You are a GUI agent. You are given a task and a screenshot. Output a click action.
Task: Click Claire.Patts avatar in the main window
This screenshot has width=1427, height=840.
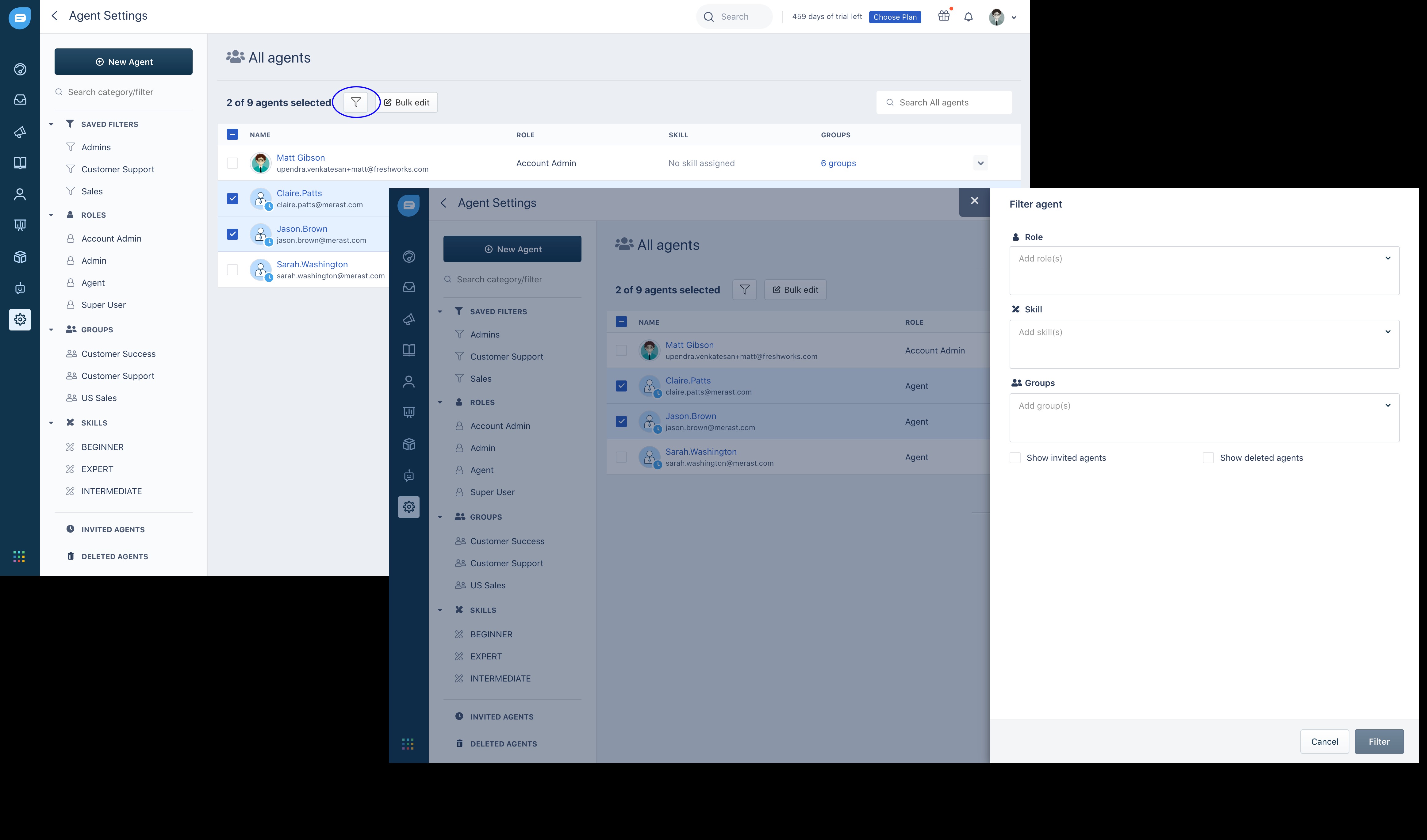pyautogui.click(x=260, y=199)
